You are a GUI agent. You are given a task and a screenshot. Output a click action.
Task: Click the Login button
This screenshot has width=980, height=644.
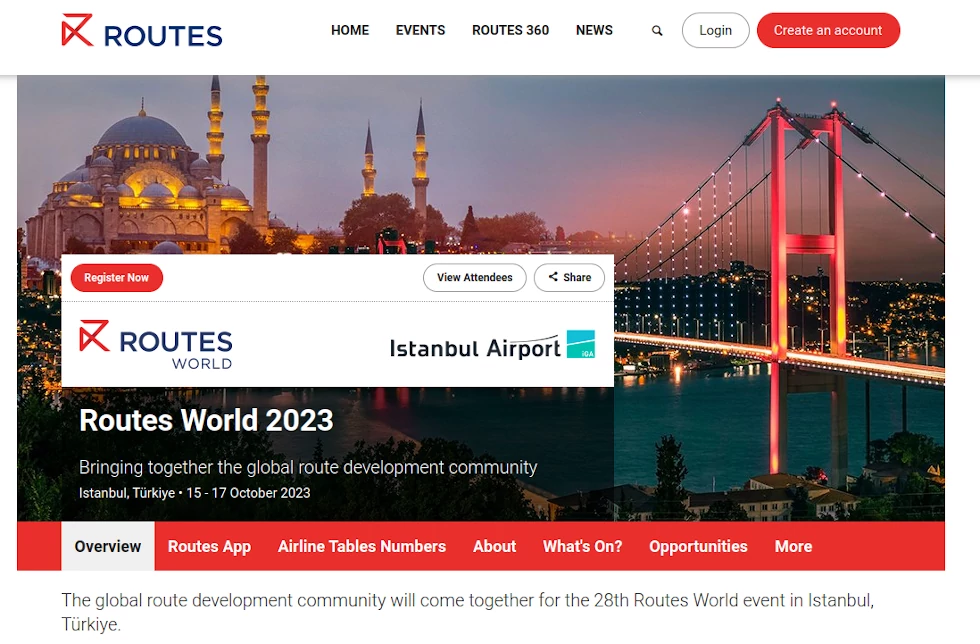(716, 30)
